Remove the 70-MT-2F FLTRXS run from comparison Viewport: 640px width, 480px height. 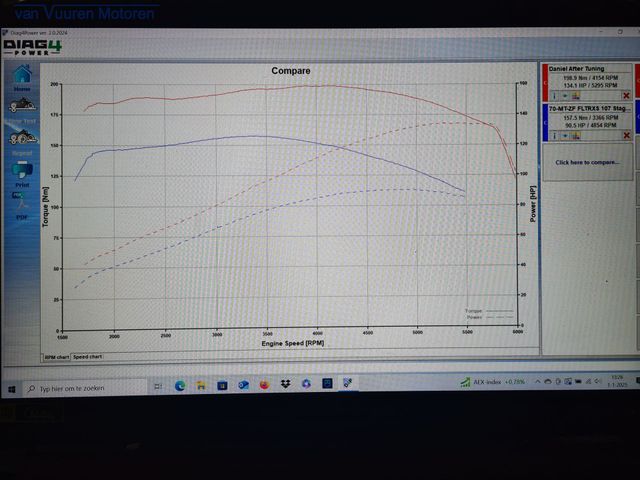(x=626, y=135)
